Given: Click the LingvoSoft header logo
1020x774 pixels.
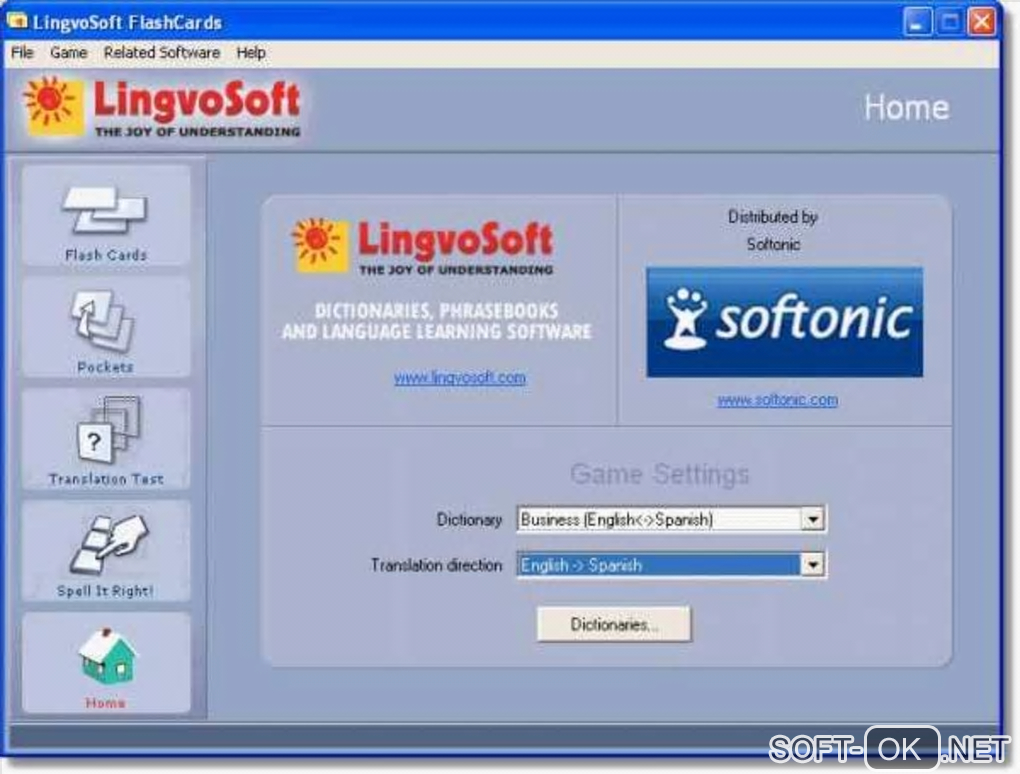Looking at the screenshot, I should click(x=163, y=108).
